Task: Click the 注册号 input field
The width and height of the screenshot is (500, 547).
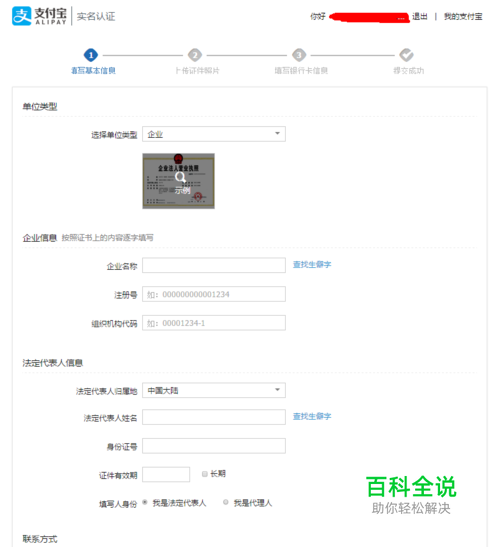Action: pos(214,294)
